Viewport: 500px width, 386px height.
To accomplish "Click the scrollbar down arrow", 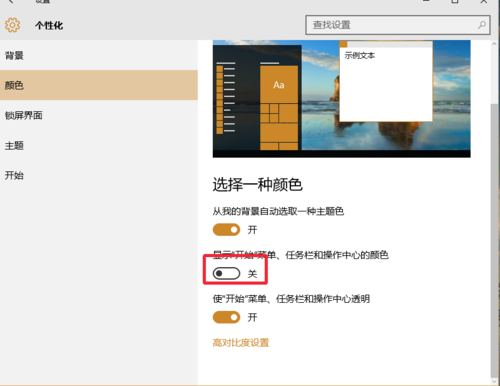I will [494, 381].
